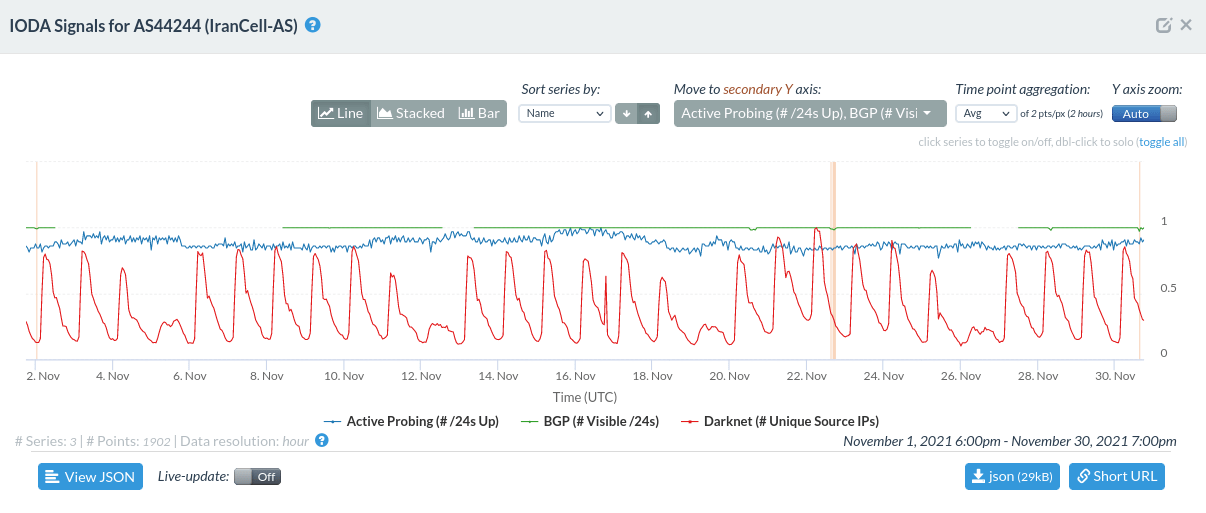Toggle BGP (# Visible /24s) legend series

click(590, 421)
